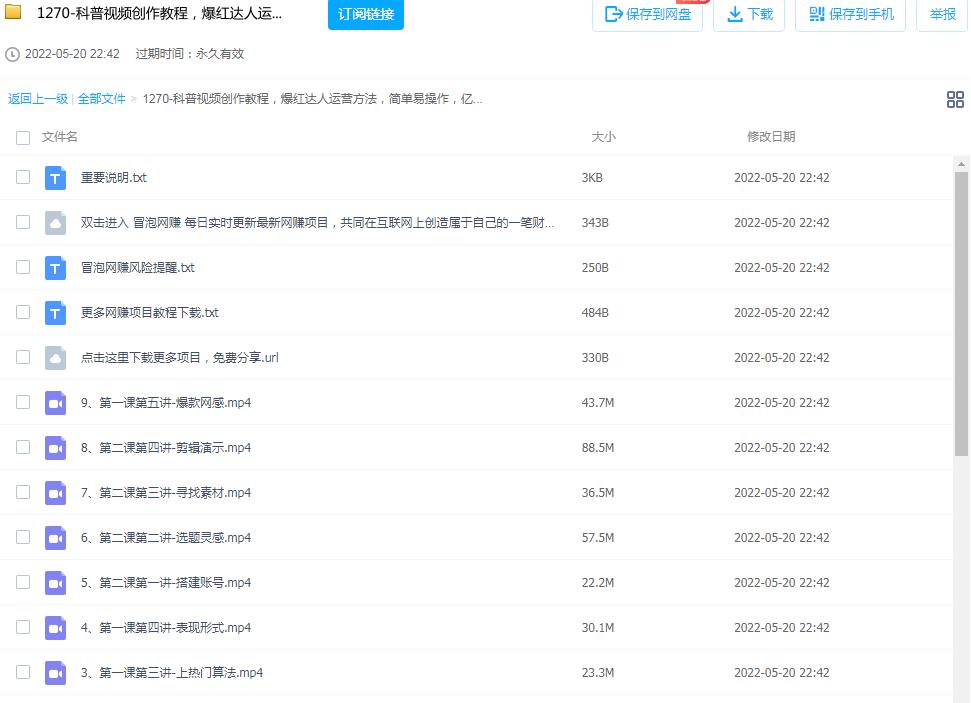Click video icon of 爆款网感.mp4
Image resolution: width=971 pixels, height=703 pixels.
coord(55,403)
